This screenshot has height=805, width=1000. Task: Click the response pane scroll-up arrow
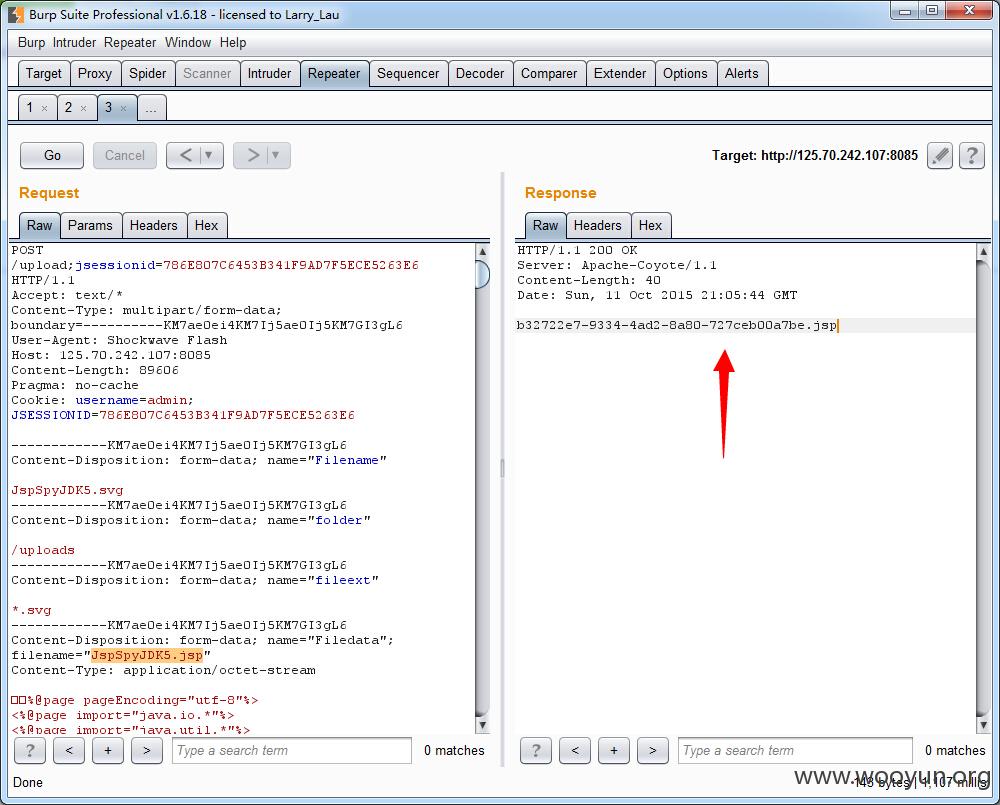983,251
